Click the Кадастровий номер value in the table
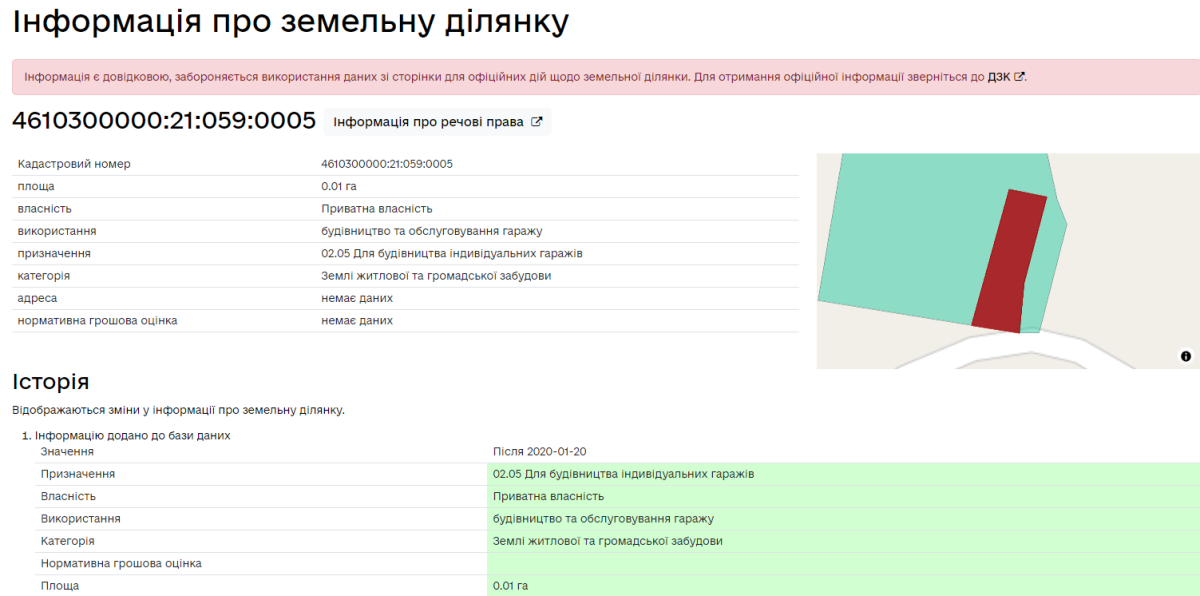 point(387,164)
